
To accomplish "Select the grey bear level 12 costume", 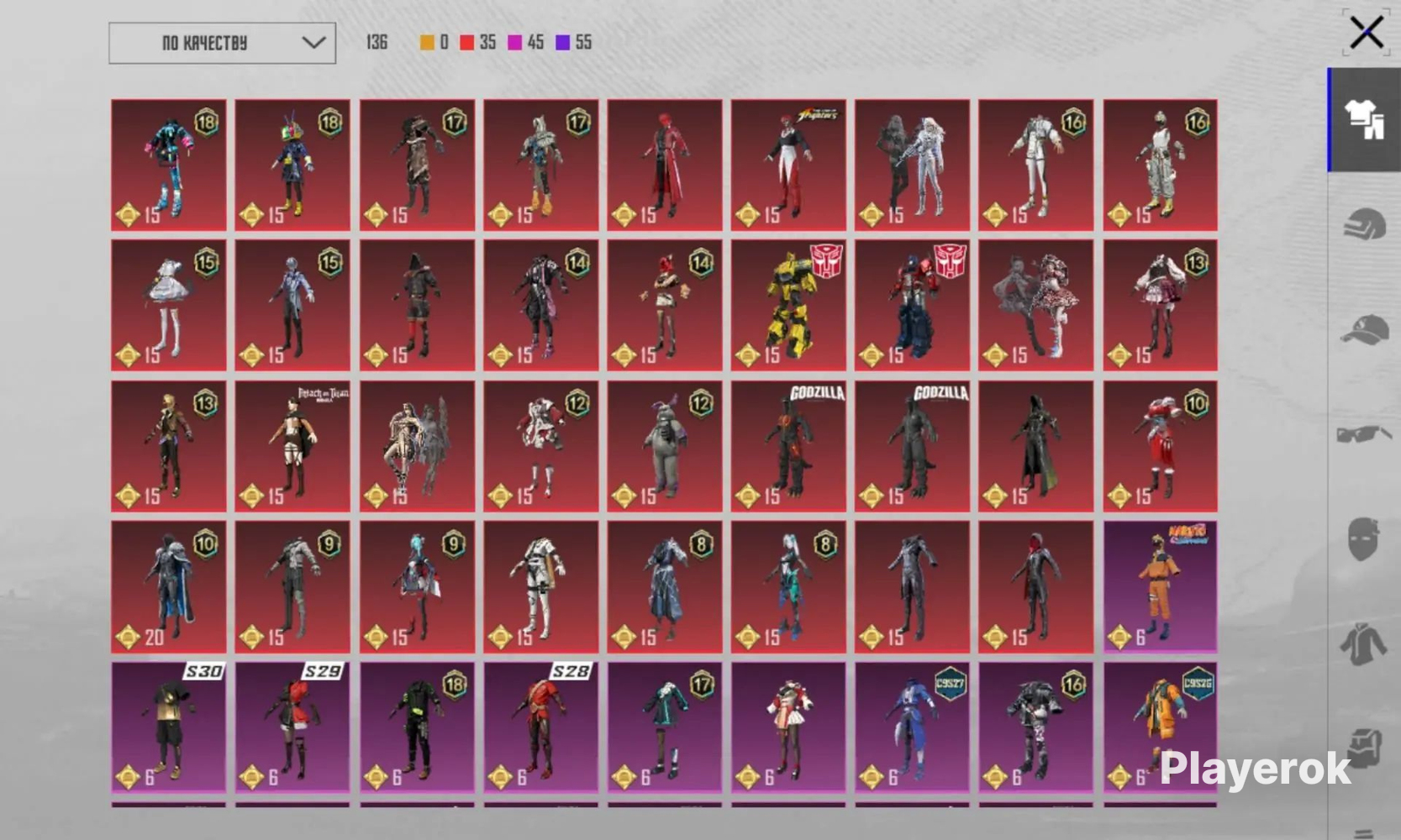I will click(665, 446).
